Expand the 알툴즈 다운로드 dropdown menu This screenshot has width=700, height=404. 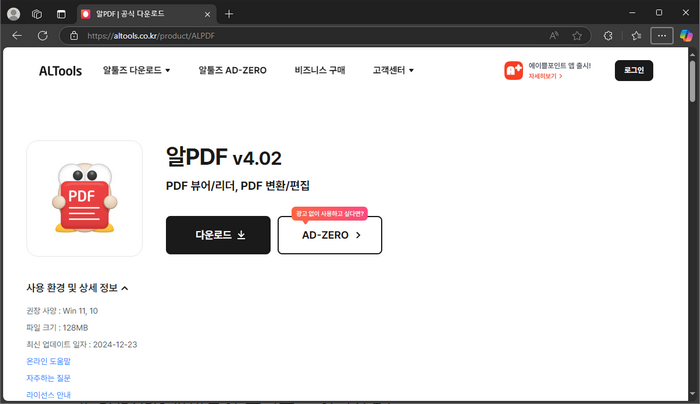(137, 71)
